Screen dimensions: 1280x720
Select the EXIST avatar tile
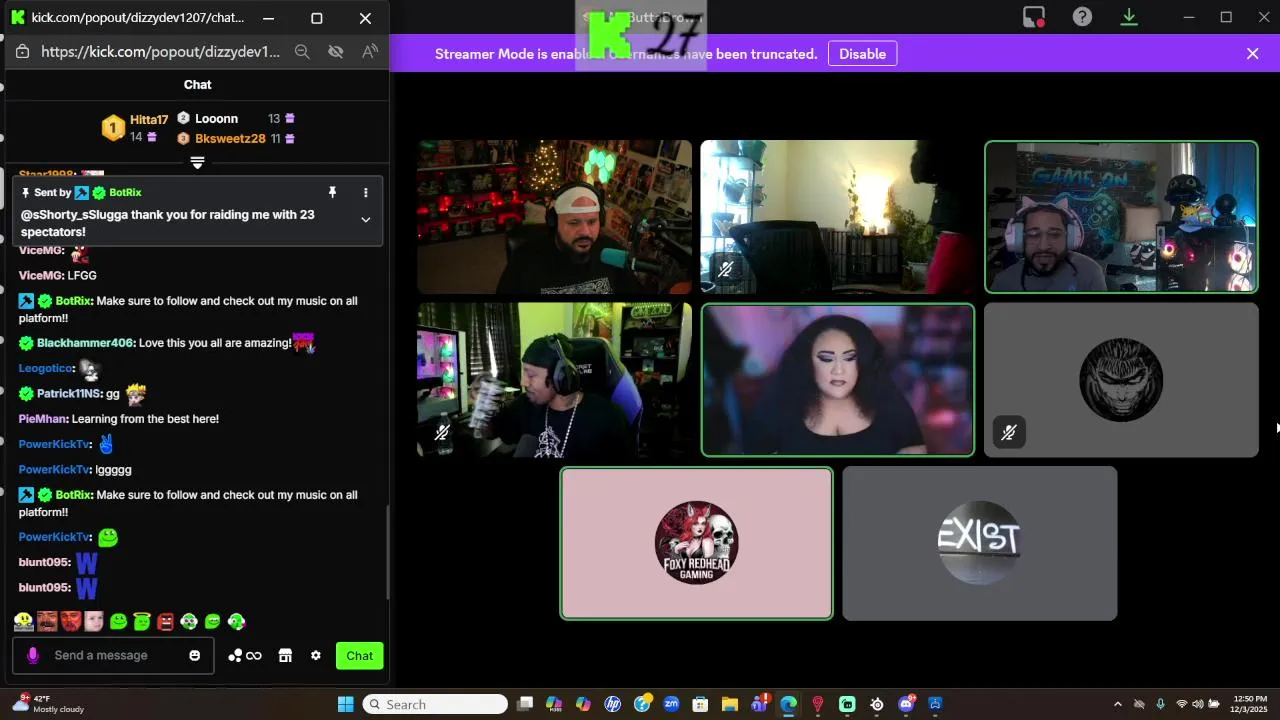[x=980, y=543]
